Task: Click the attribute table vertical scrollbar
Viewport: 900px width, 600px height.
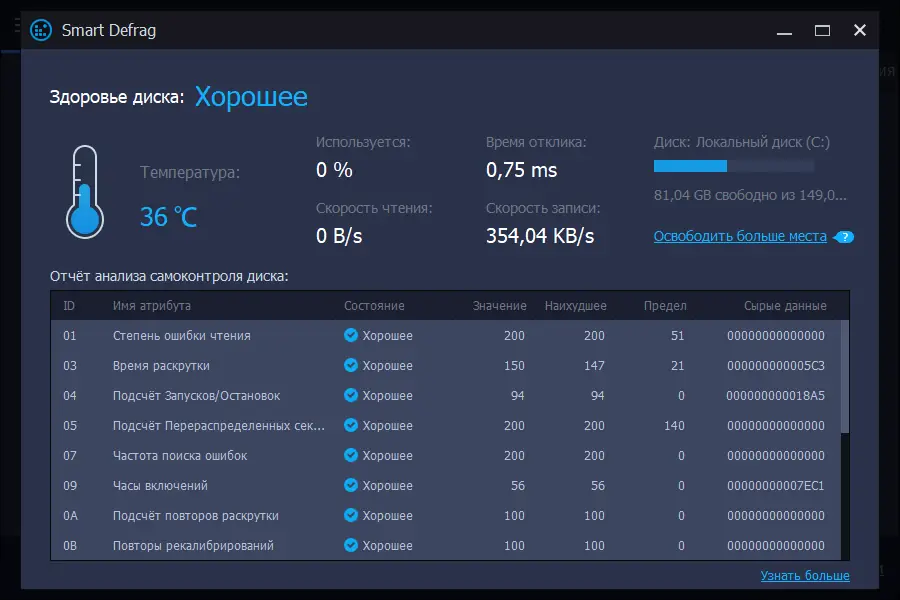Action: 845,377
